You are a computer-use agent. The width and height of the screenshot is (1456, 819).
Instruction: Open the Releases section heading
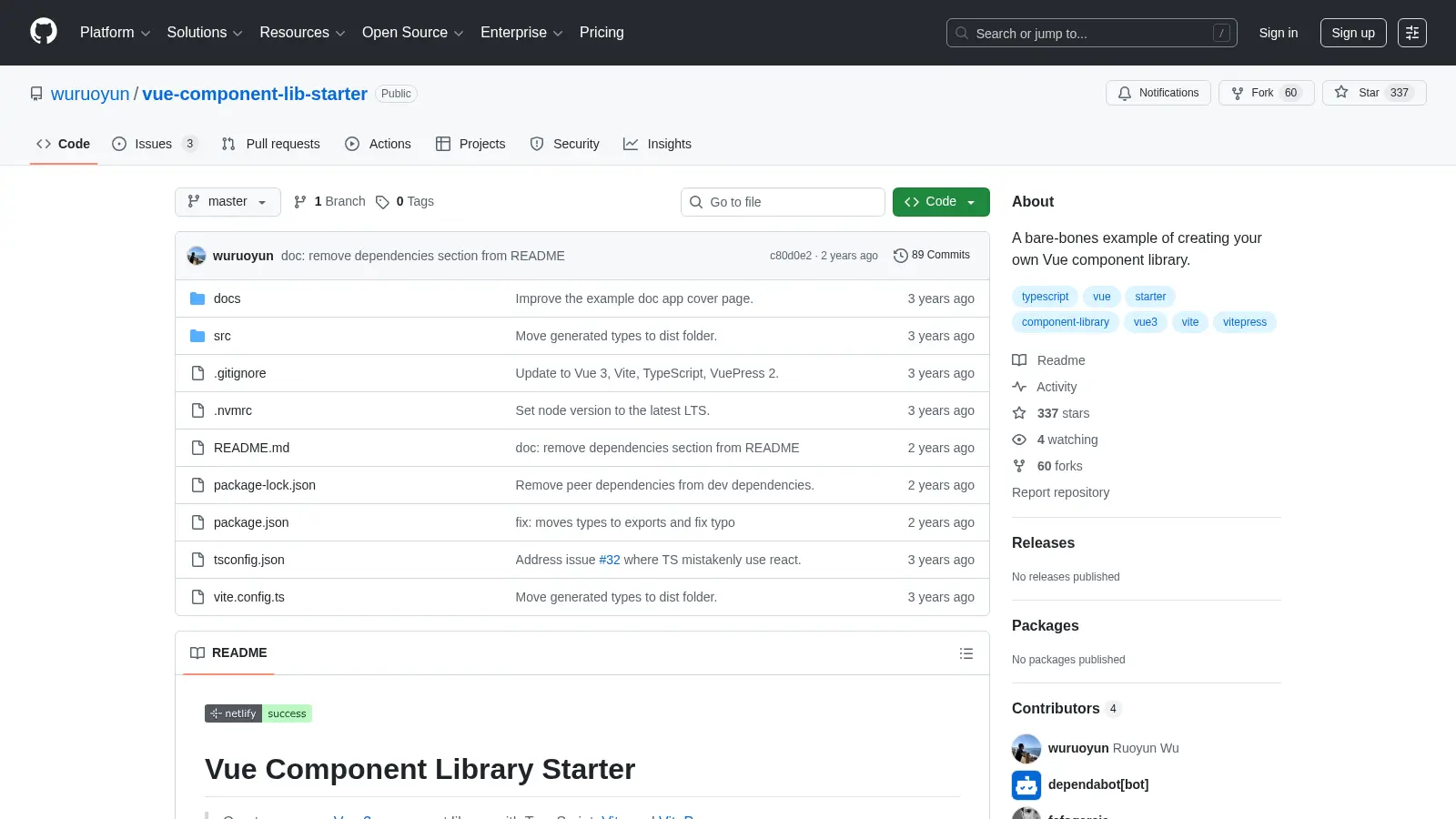point(1043,542)
